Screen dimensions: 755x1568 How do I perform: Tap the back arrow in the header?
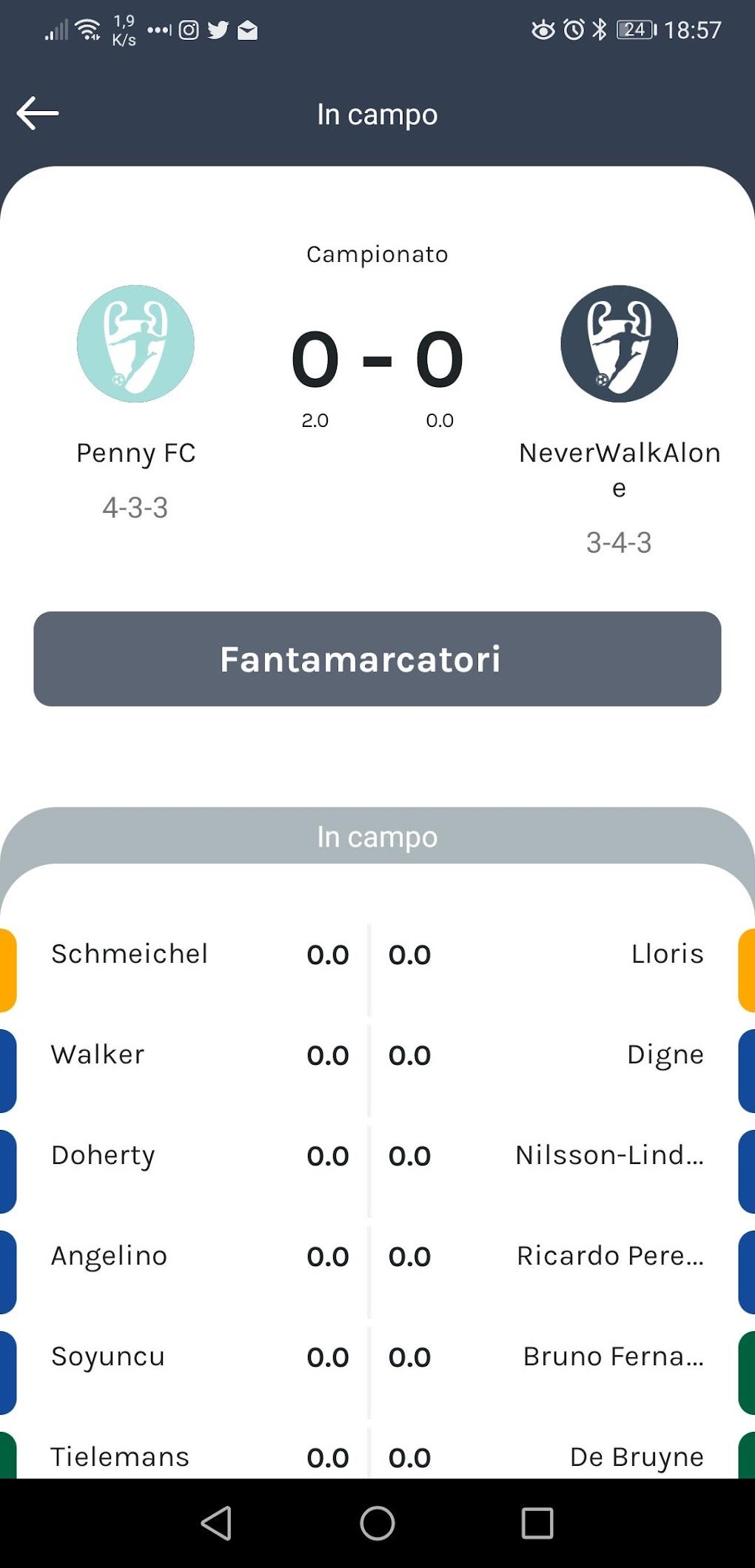(x=38, y=113)
